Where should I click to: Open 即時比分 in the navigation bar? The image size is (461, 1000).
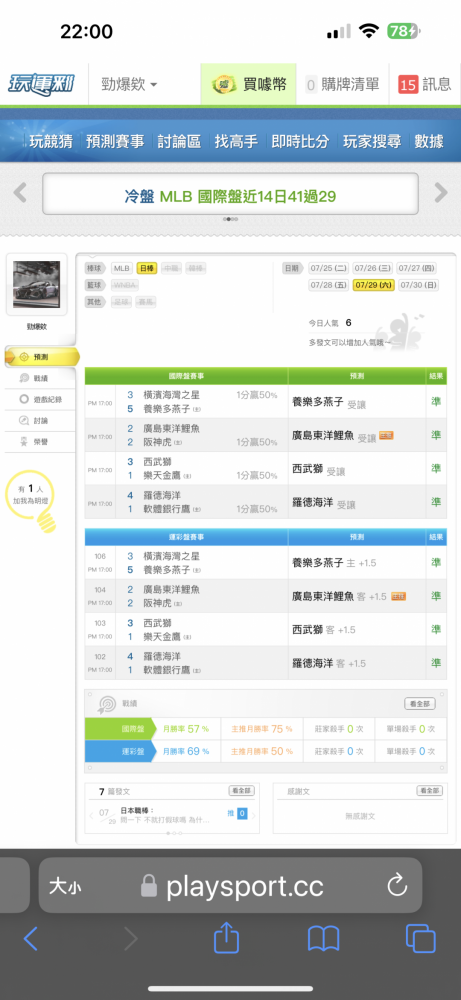click(x=300, y=142)
